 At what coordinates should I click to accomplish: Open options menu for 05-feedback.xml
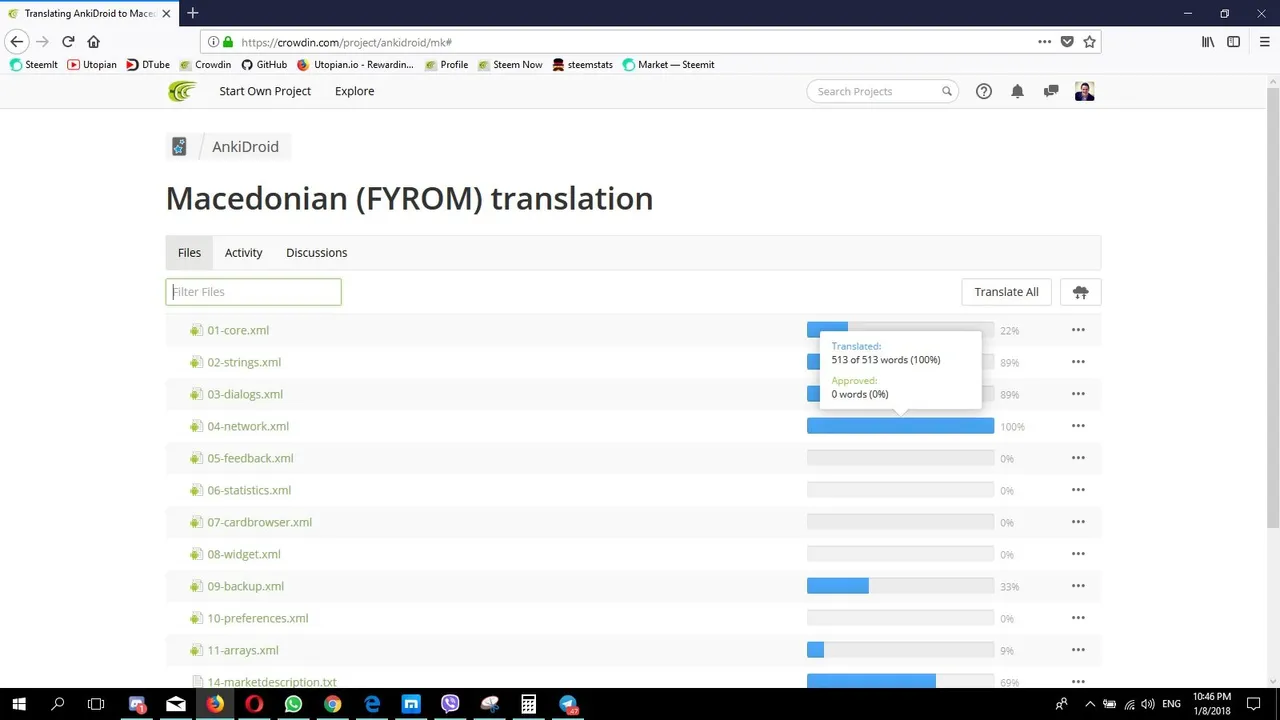1078,458
